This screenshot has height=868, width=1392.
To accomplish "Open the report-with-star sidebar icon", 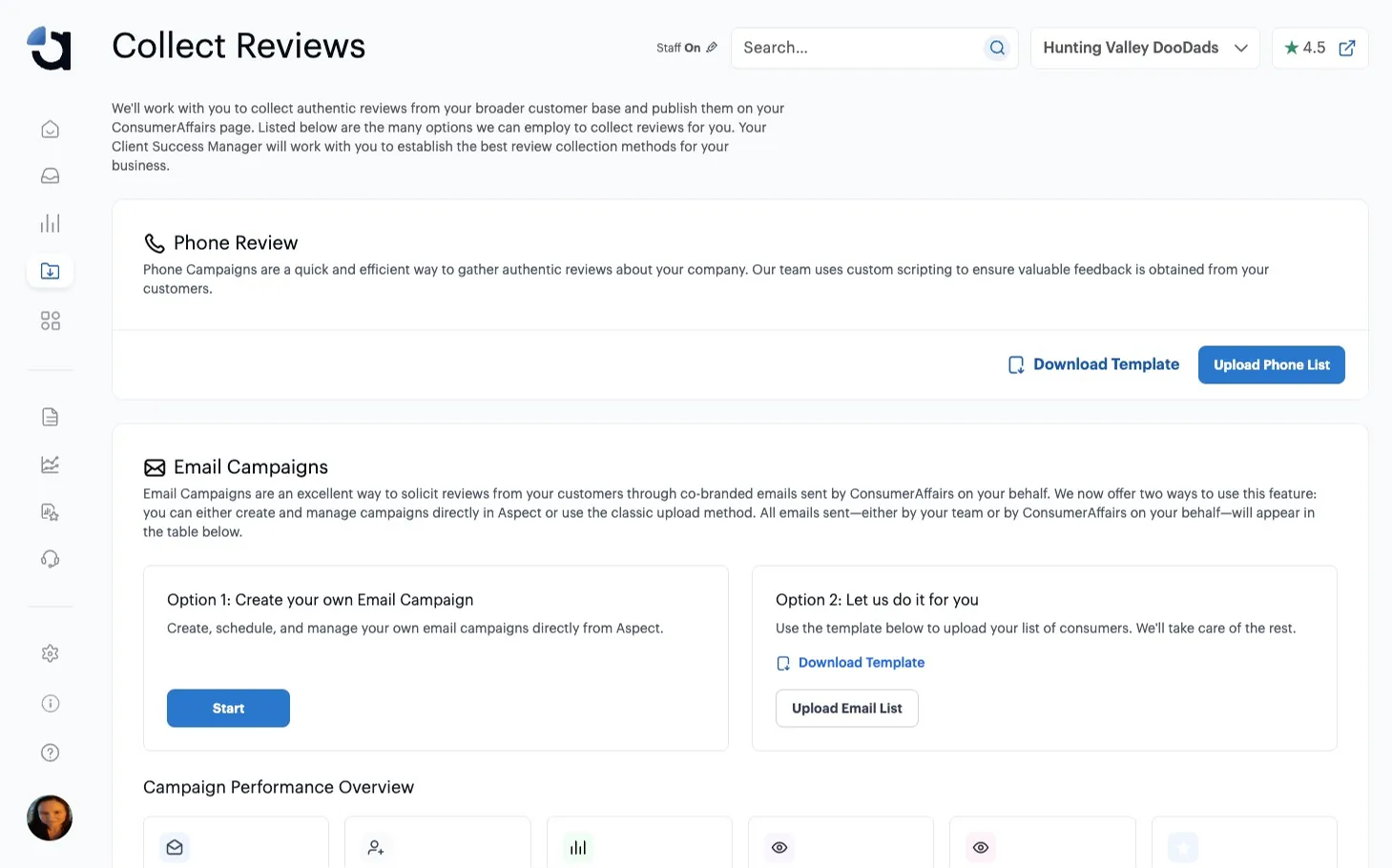I will tap(51, 512).
